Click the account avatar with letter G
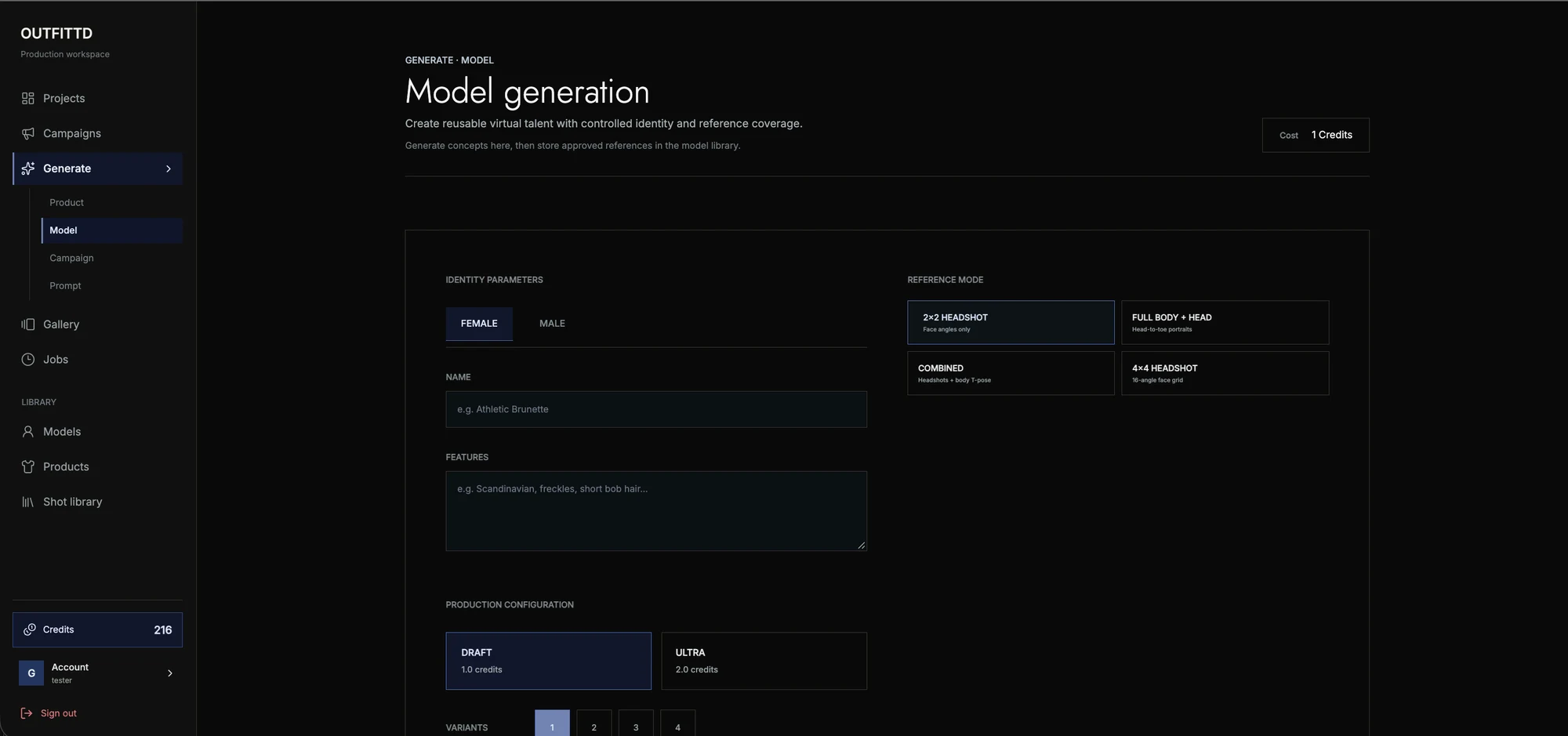Viewport: 1568px width, 736px height. tap(31, 673)
